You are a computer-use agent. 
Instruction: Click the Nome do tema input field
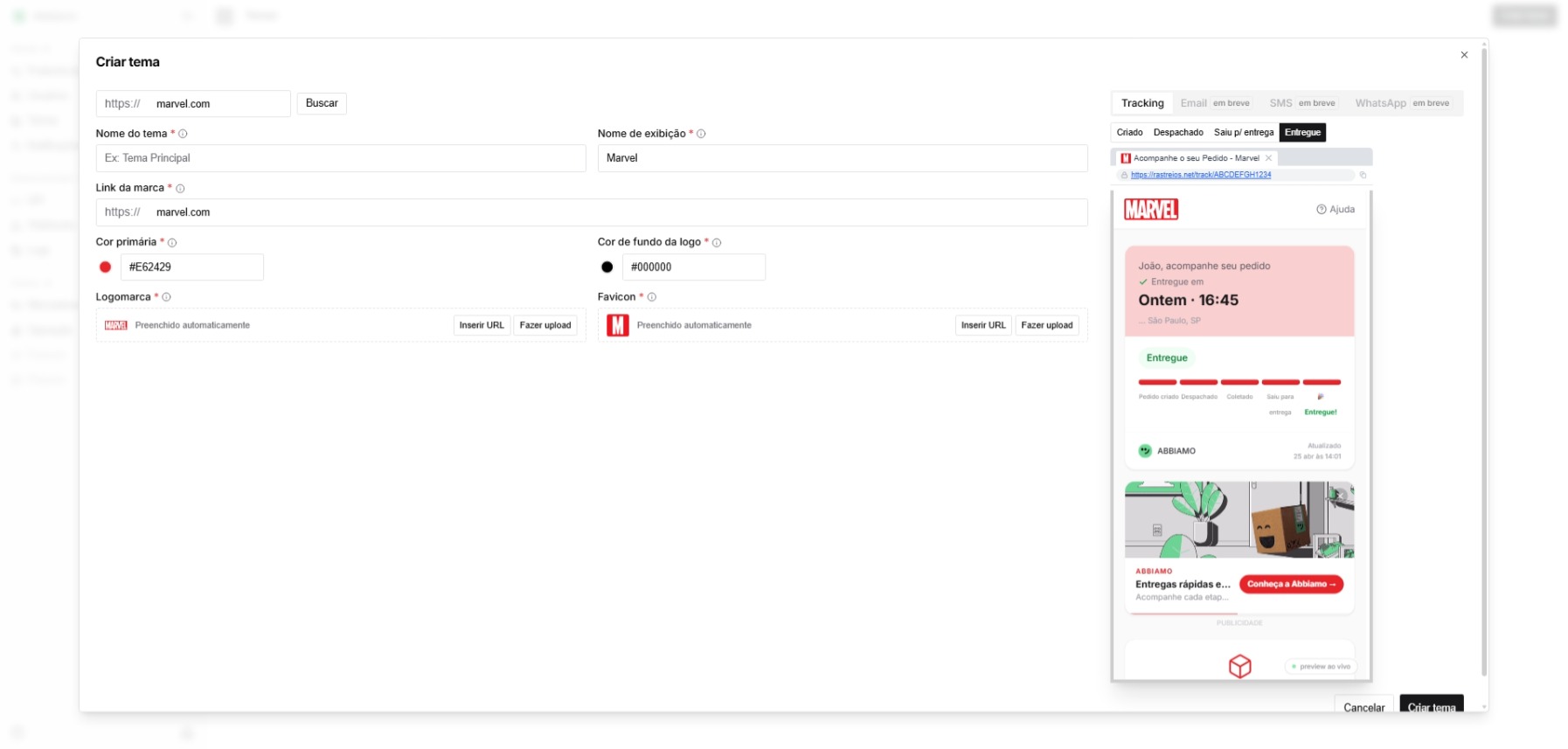point(341,158)
